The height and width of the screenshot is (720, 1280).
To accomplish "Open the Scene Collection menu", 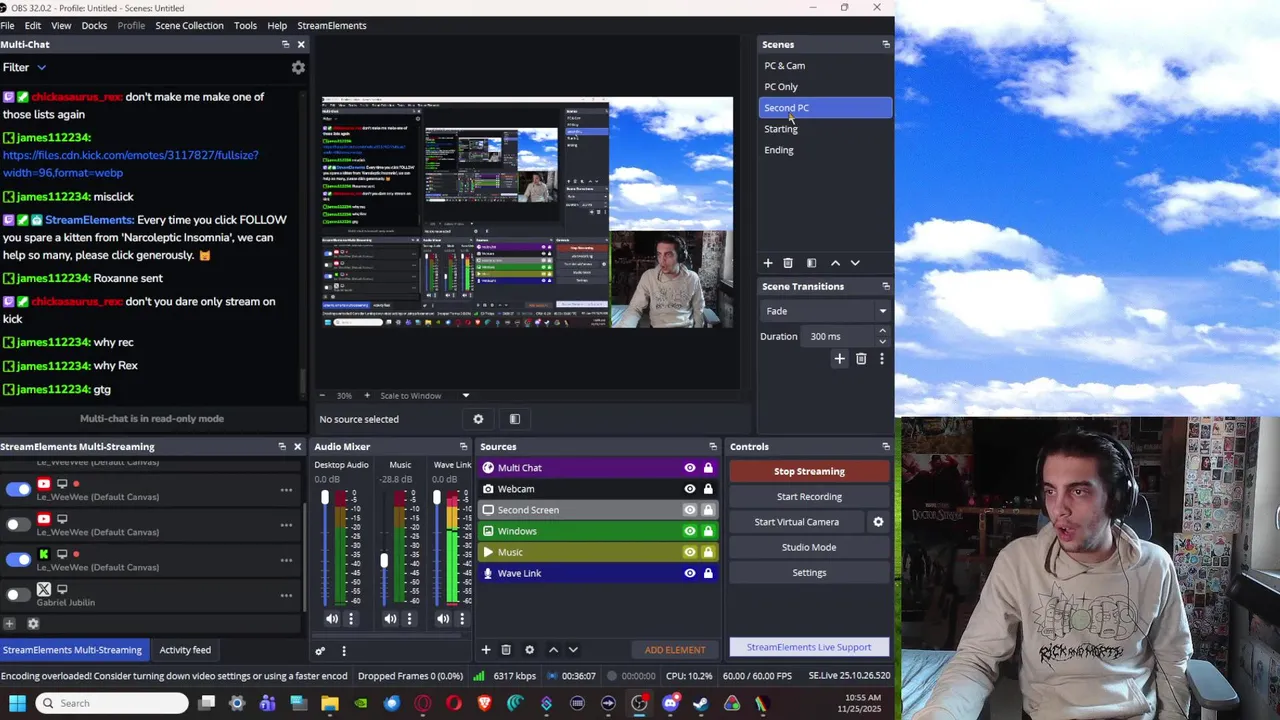I will tap(189, 25).
